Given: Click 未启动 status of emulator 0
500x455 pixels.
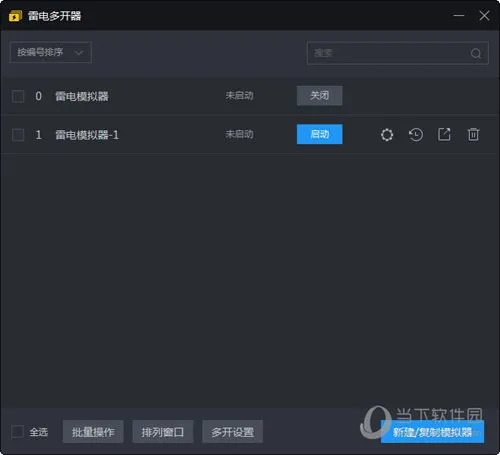Looking at the screenshot, I should tap(239, 96).
